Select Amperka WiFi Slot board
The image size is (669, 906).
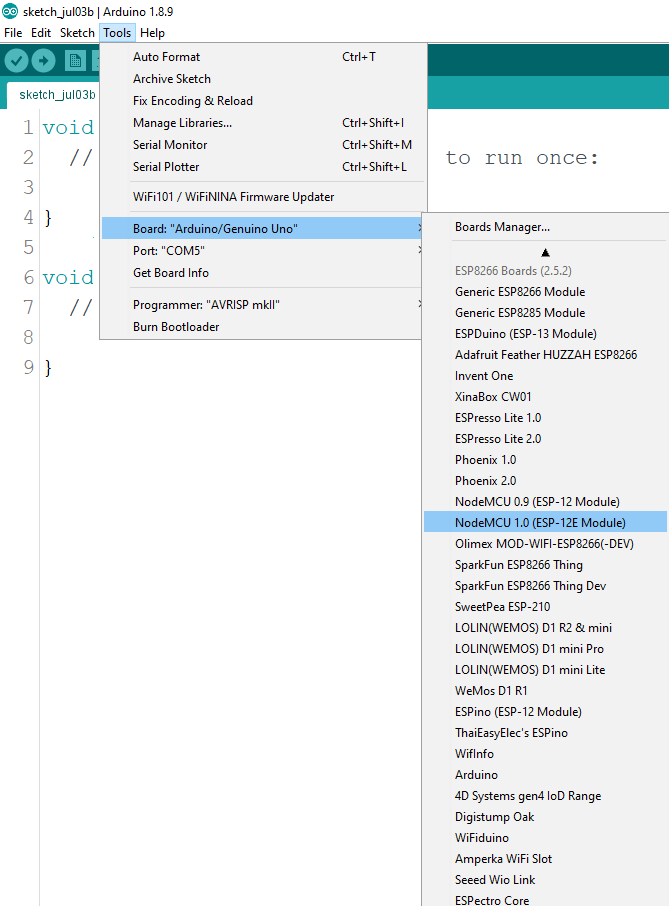point(545,859)
